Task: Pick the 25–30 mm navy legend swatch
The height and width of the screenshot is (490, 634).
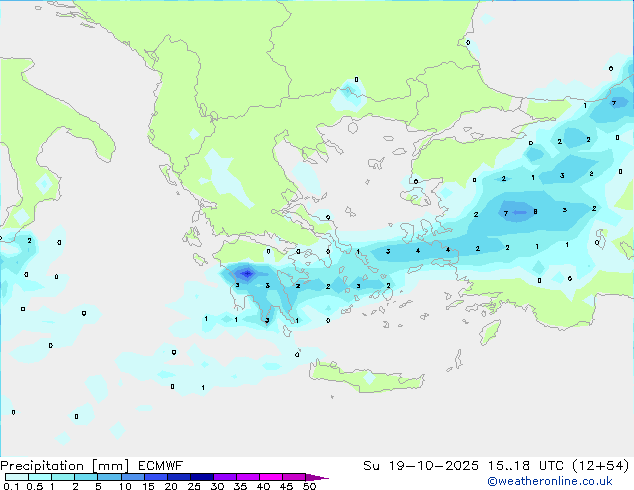Action: coord(202,477)
